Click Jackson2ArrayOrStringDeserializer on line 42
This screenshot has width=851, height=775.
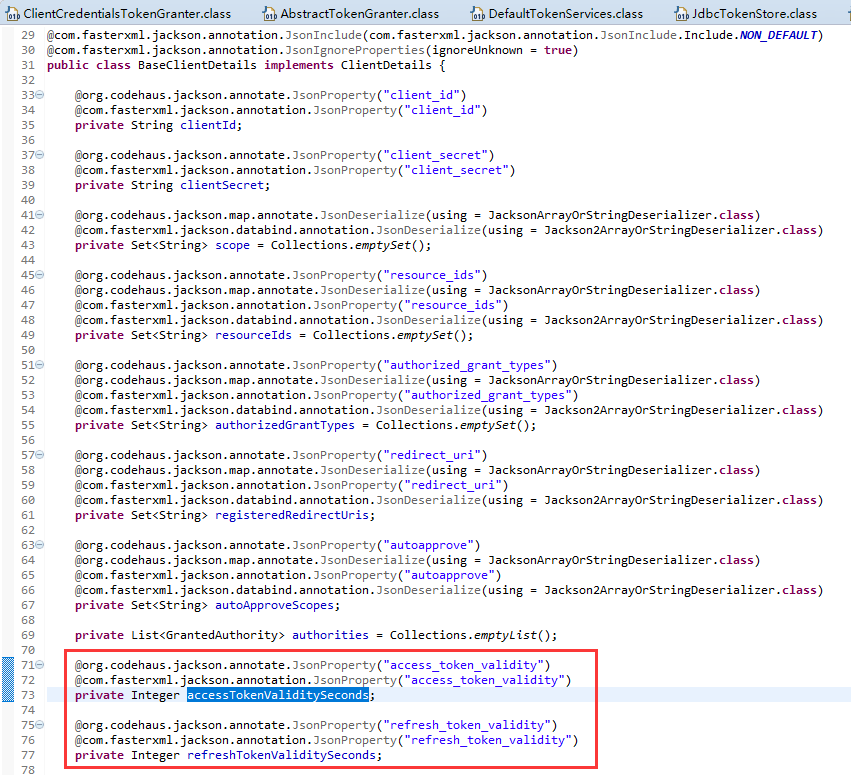[x=659, y=230]
